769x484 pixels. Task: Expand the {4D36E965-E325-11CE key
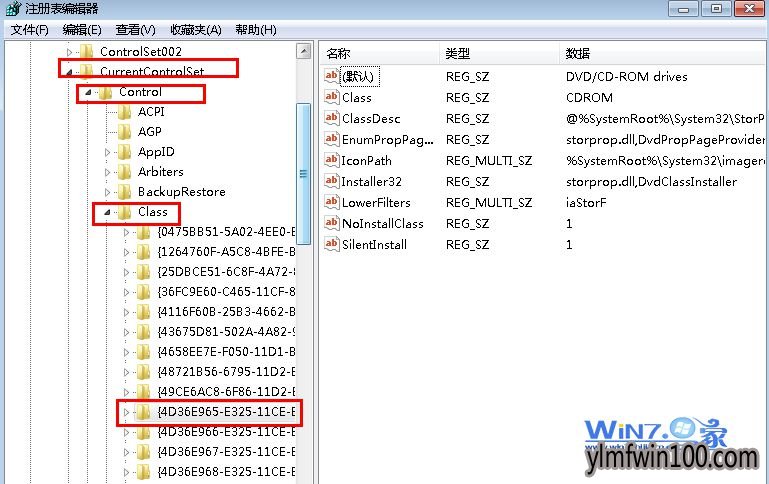coord(127,412)
